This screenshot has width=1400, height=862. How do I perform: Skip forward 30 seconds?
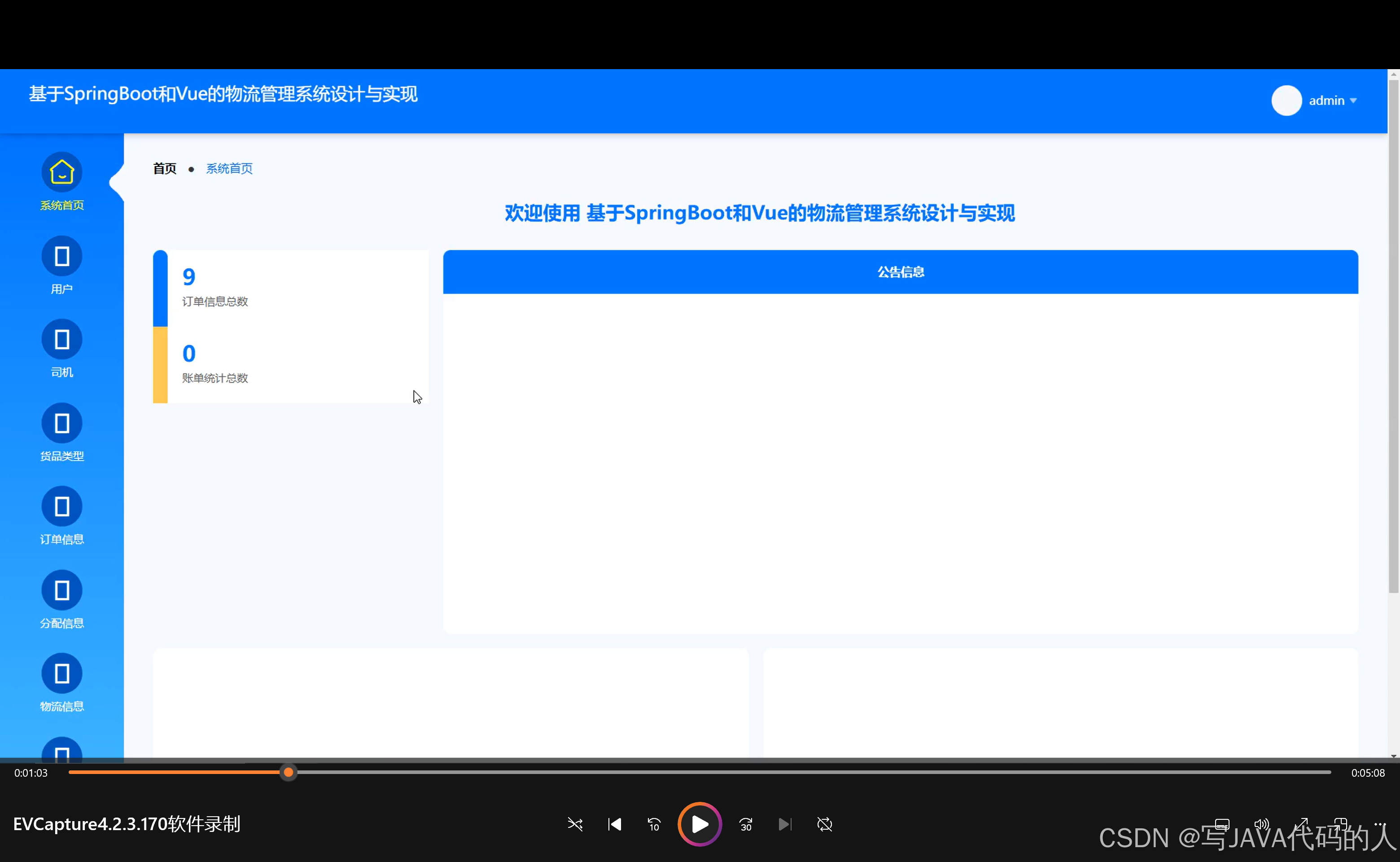746,824
